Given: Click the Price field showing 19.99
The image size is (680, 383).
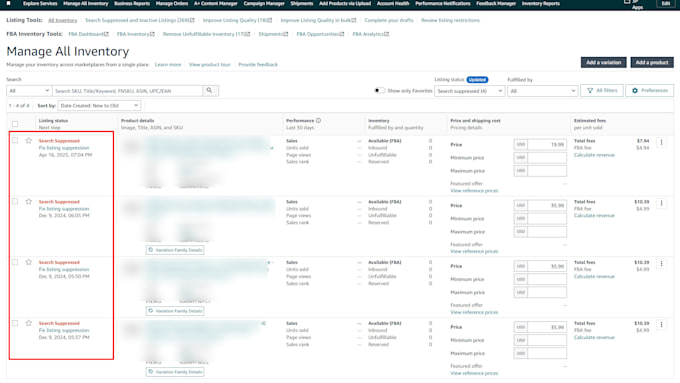Looking at the screenshot, I should (547, 144).
